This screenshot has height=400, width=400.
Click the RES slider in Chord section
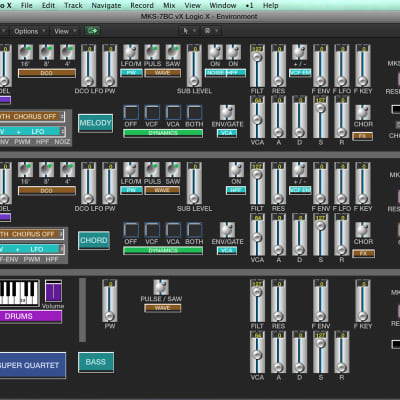coord(278,183)
